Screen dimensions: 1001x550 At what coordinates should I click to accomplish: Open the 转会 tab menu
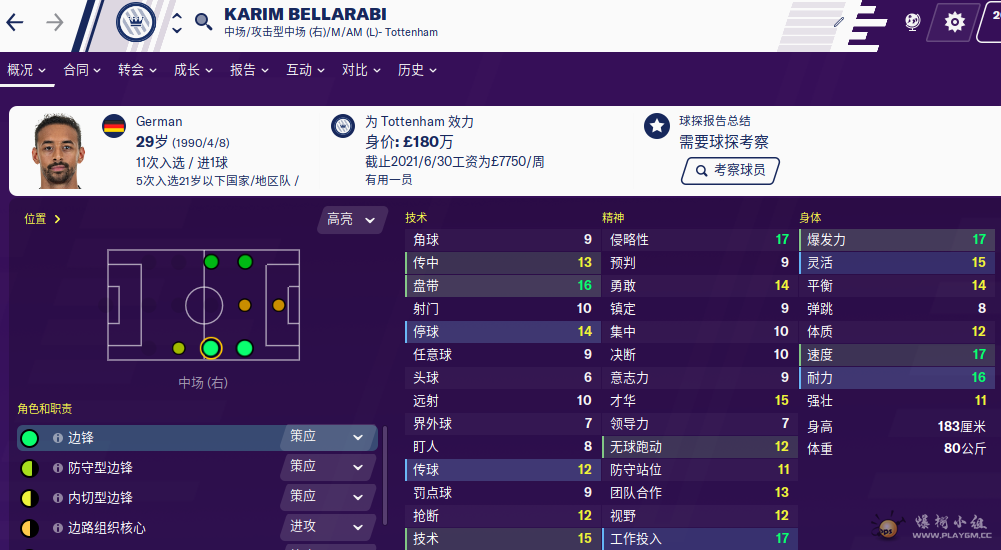click(137, 70)
